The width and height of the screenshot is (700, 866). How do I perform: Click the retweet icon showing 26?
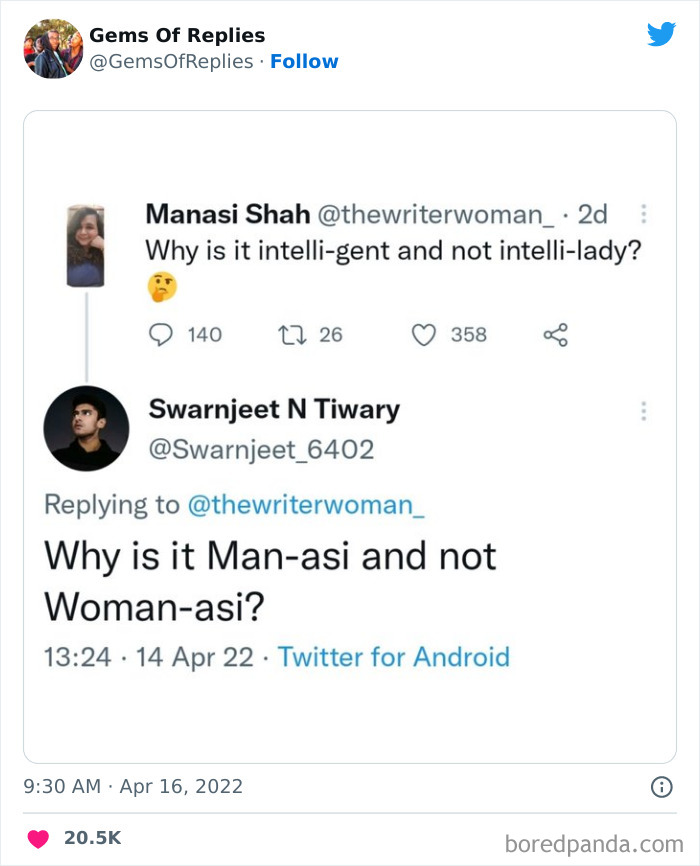pos(291,335)
